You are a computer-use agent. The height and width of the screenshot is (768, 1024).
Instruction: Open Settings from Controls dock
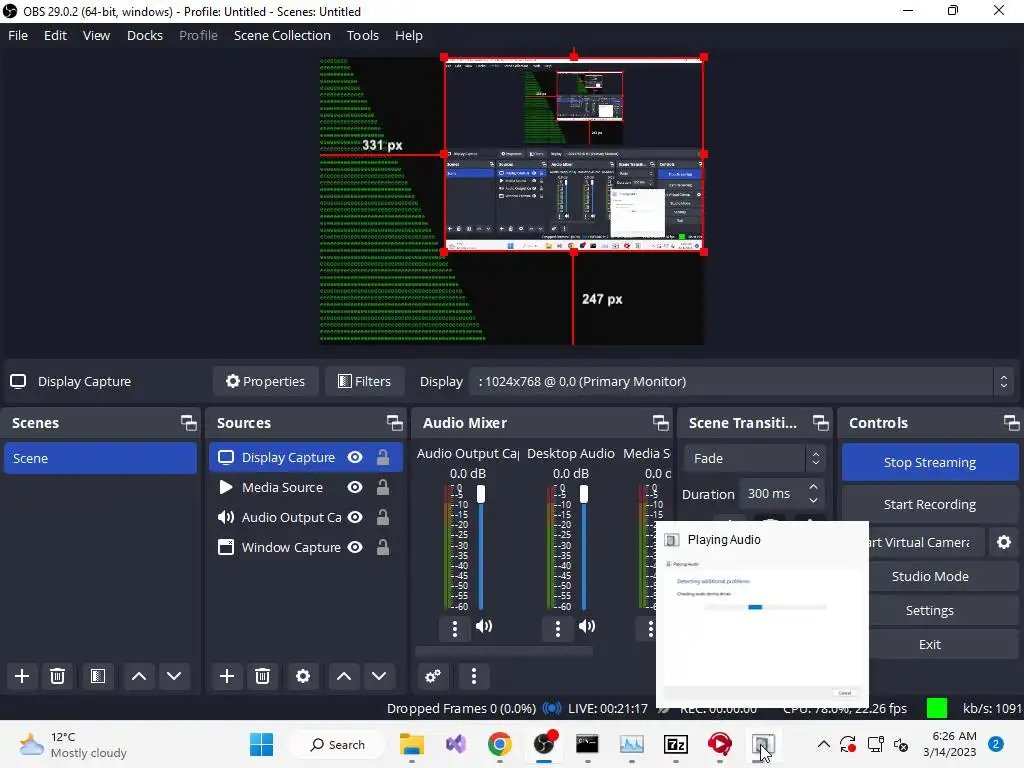point(929,610)
